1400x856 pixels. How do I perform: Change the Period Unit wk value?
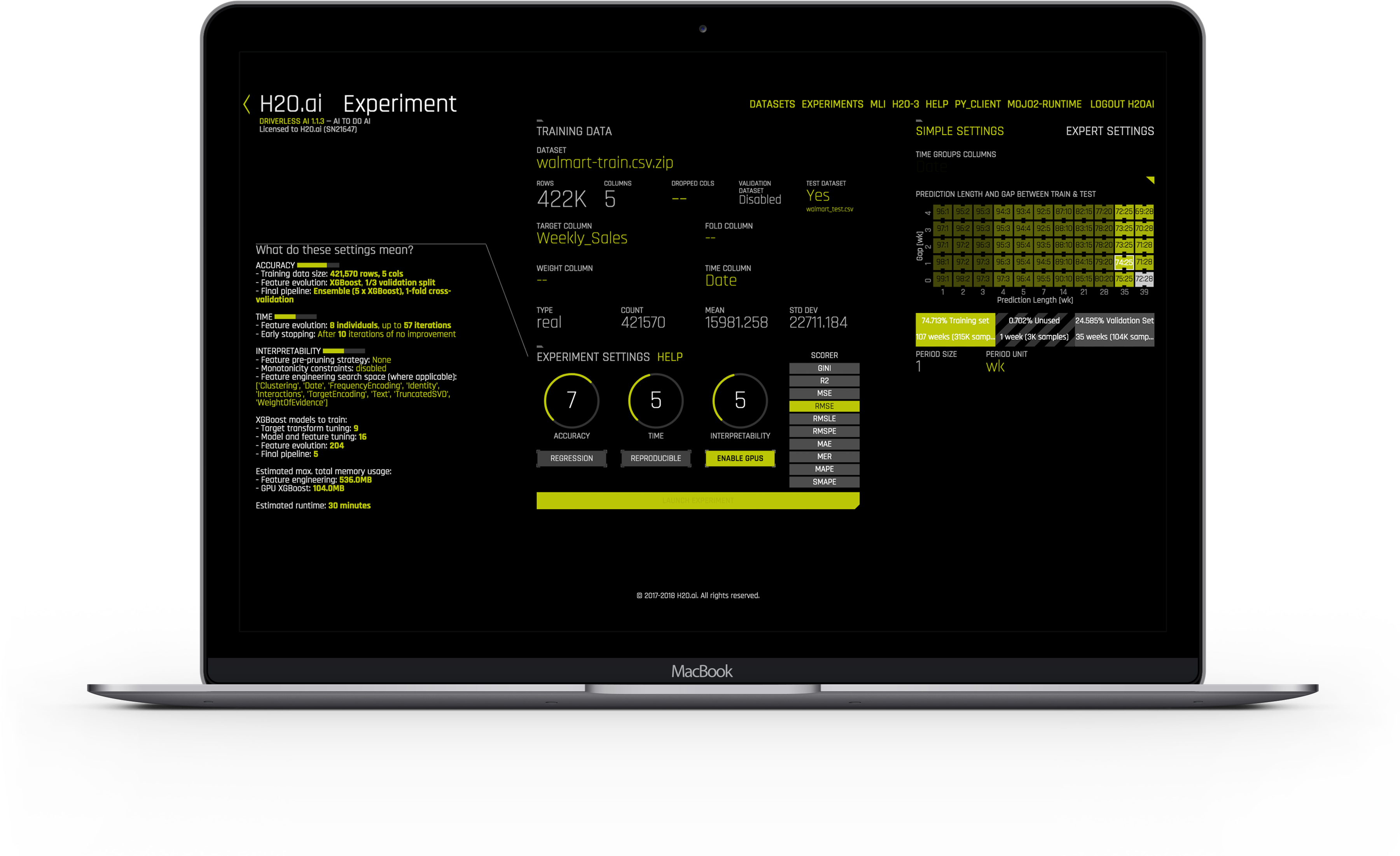(995, 367)
